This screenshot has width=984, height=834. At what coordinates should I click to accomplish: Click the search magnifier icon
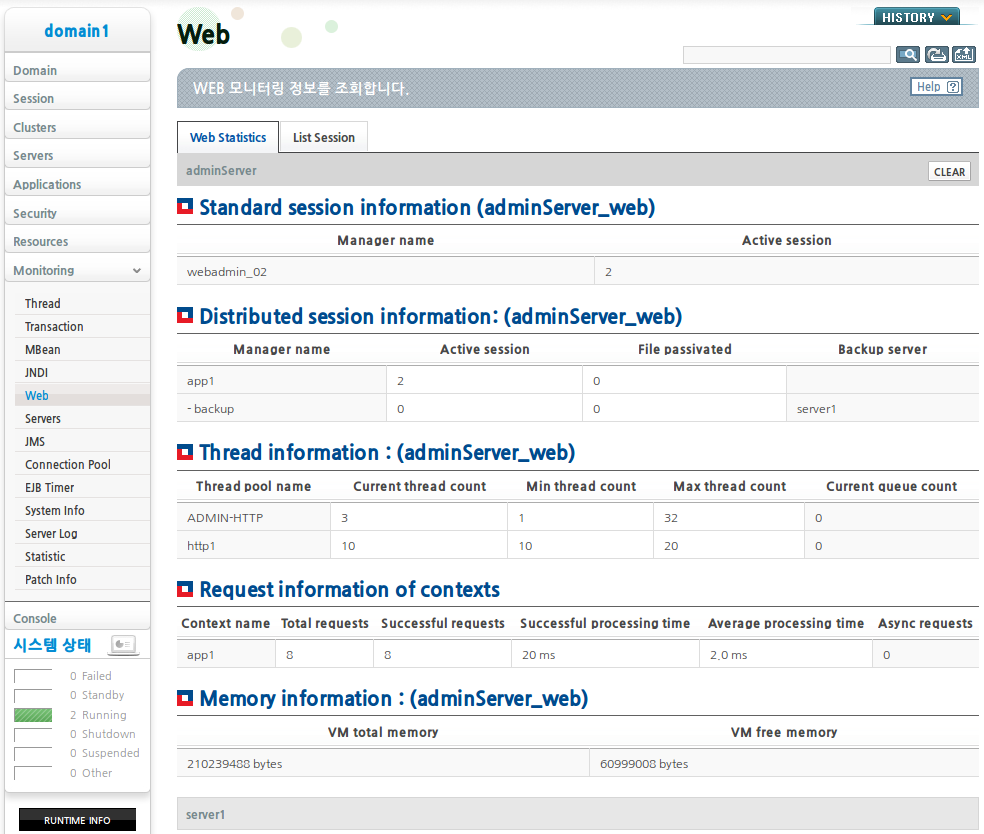(907, 55)
